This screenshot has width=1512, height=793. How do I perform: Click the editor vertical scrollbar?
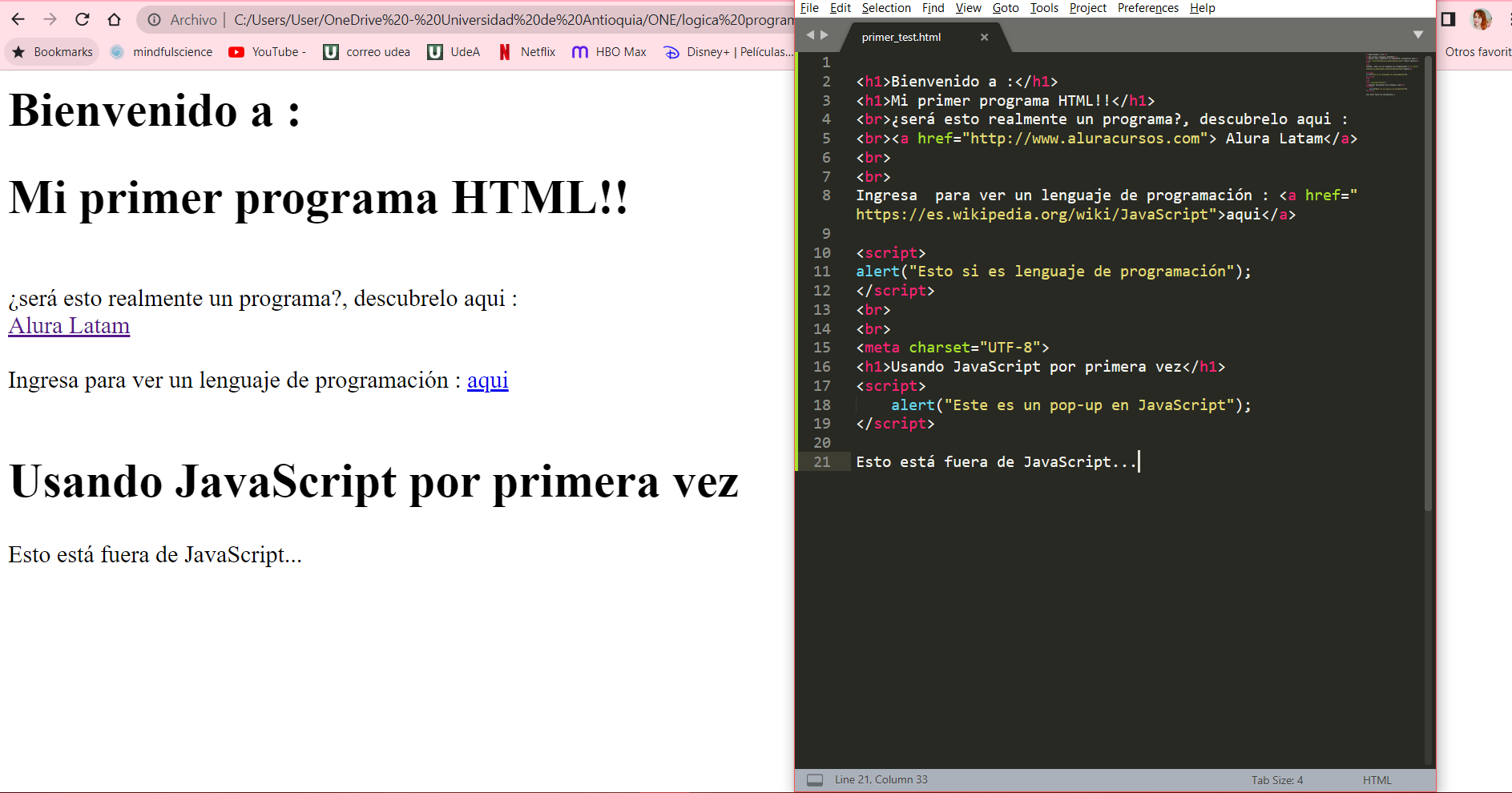click(1428, 284)
